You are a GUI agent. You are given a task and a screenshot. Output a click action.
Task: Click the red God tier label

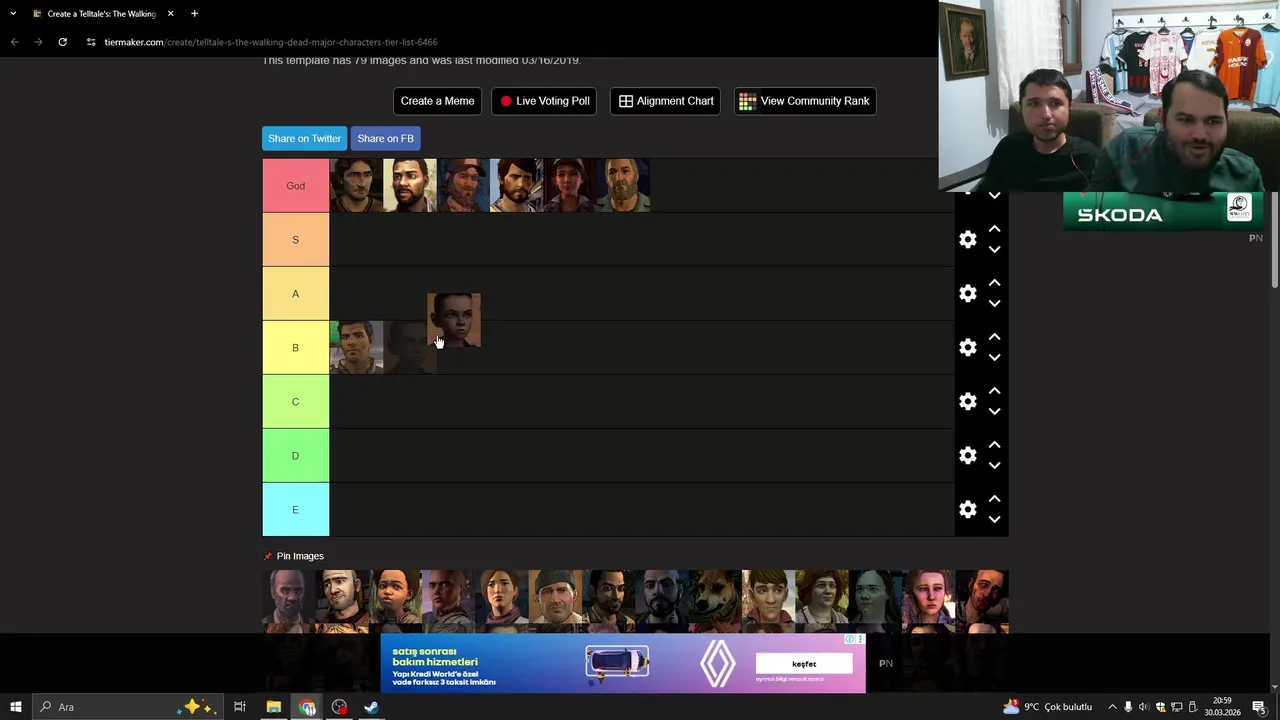(x=295, y=186)
